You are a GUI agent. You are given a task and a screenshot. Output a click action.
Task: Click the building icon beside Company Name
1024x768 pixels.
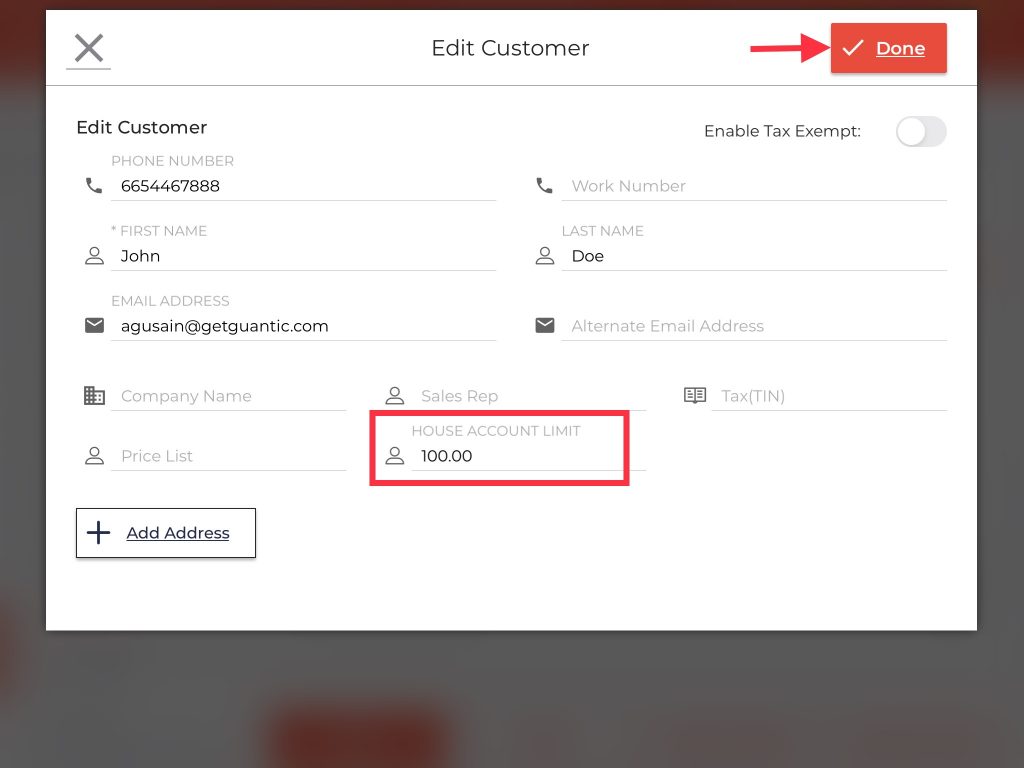tap(94, 396)
